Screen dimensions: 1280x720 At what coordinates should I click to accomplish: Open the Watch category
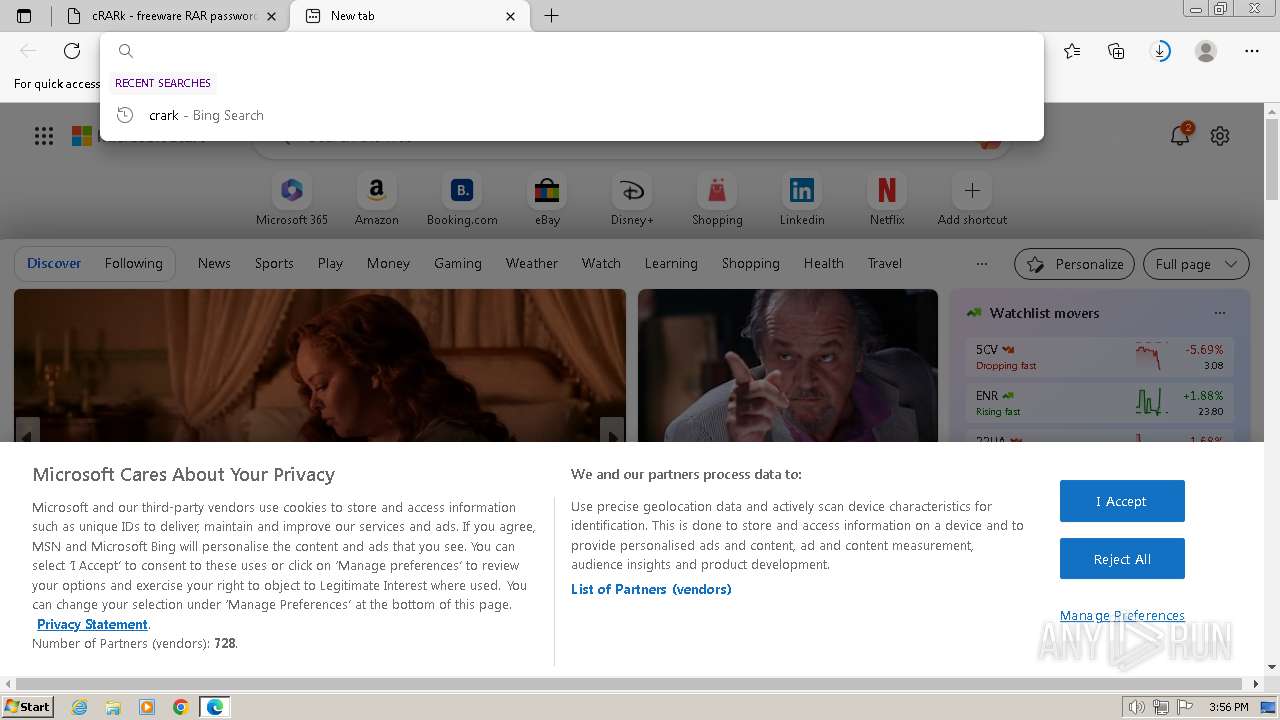click(601, 263)
